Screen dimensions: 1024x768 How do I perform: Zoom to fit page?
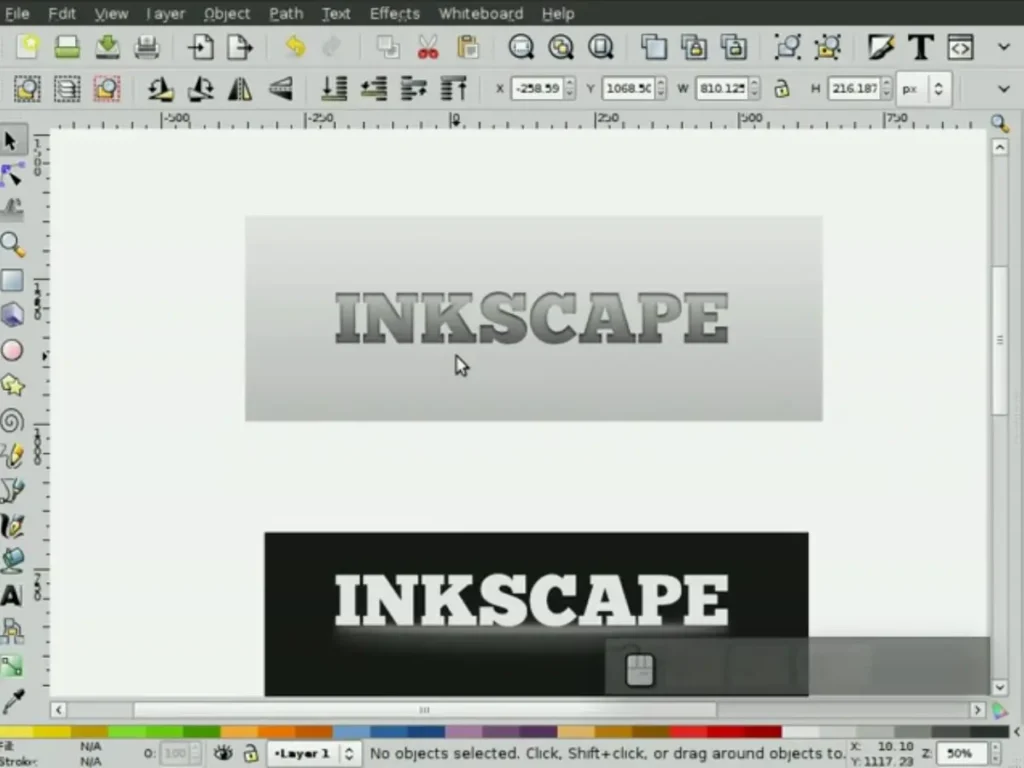pos(601,47)
